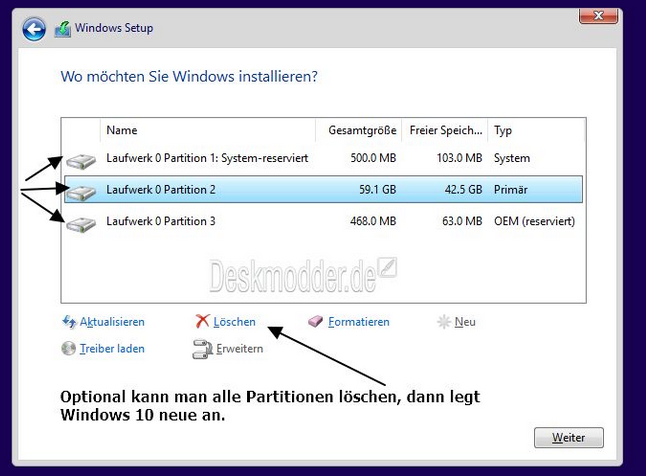
Task: Select Laufwerk 0 Partition 1: System-reserviert row
Action: point(323,158)
